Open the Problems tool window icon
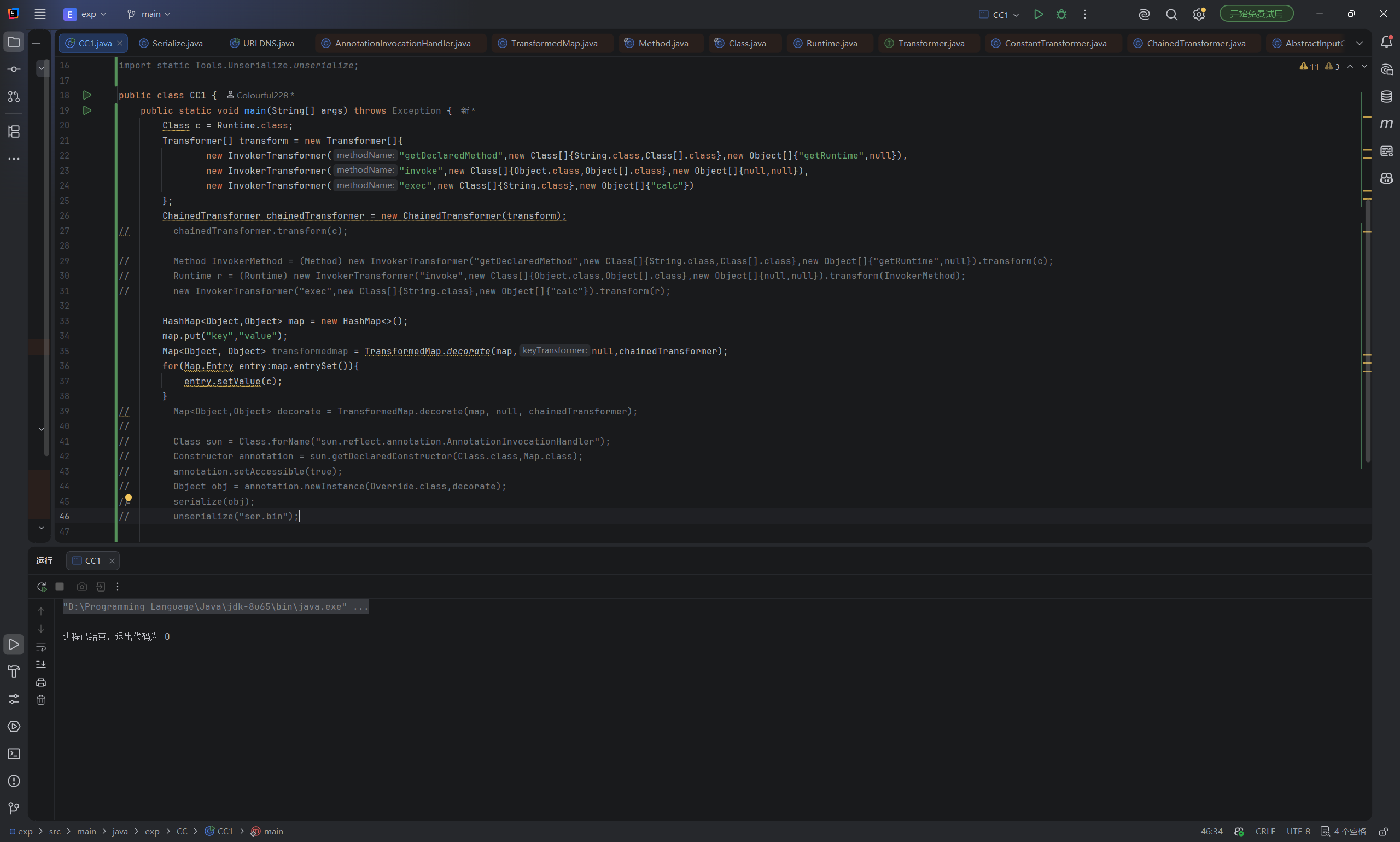The image size is (1400, 842). click(x=14, y=781)
